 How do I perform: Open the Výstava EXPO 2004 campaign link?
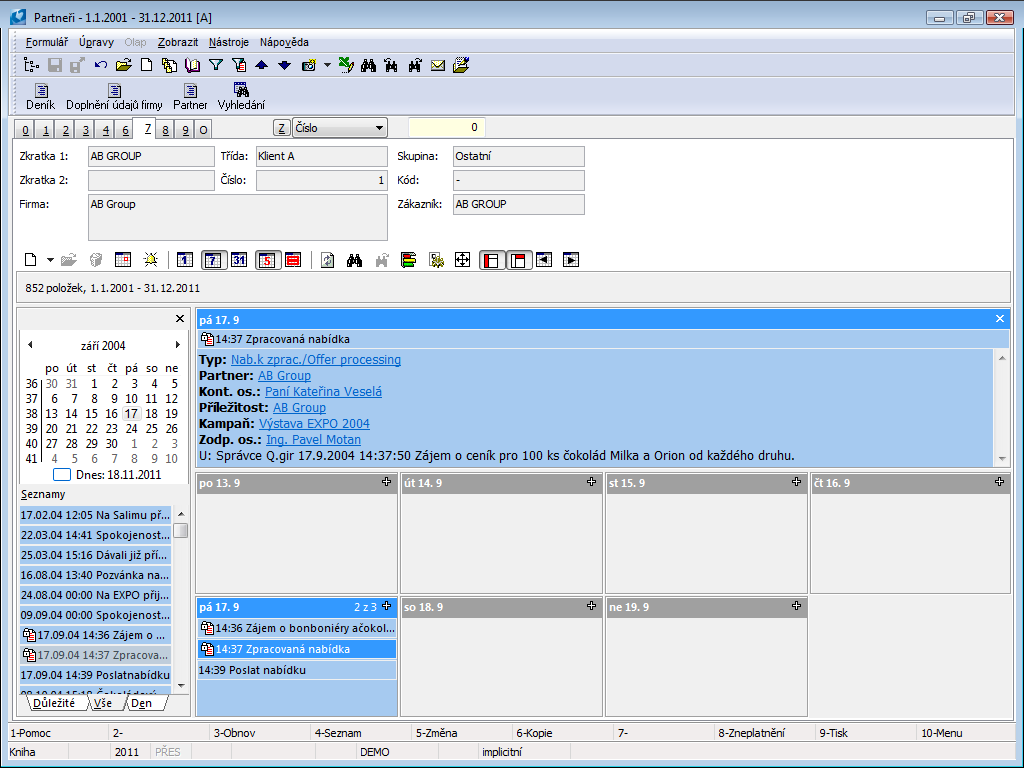pyautogui.click(x=314, y=424)
